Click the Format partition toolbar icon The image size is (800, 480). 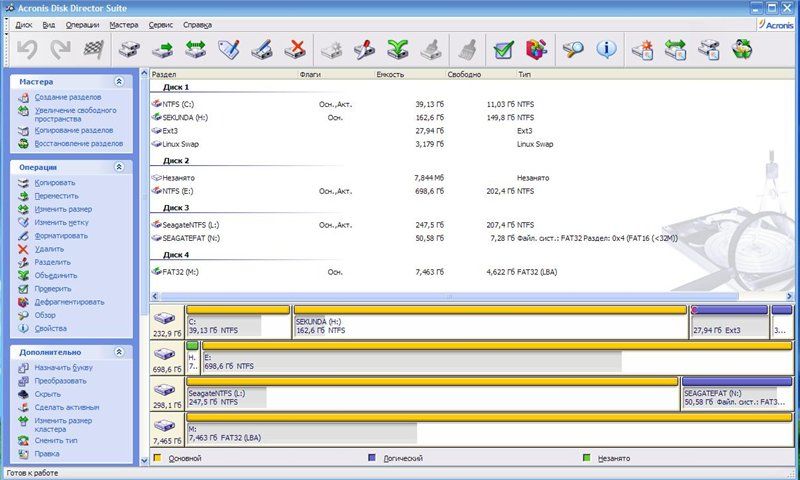pyautogui.click(x=262, y=49)
